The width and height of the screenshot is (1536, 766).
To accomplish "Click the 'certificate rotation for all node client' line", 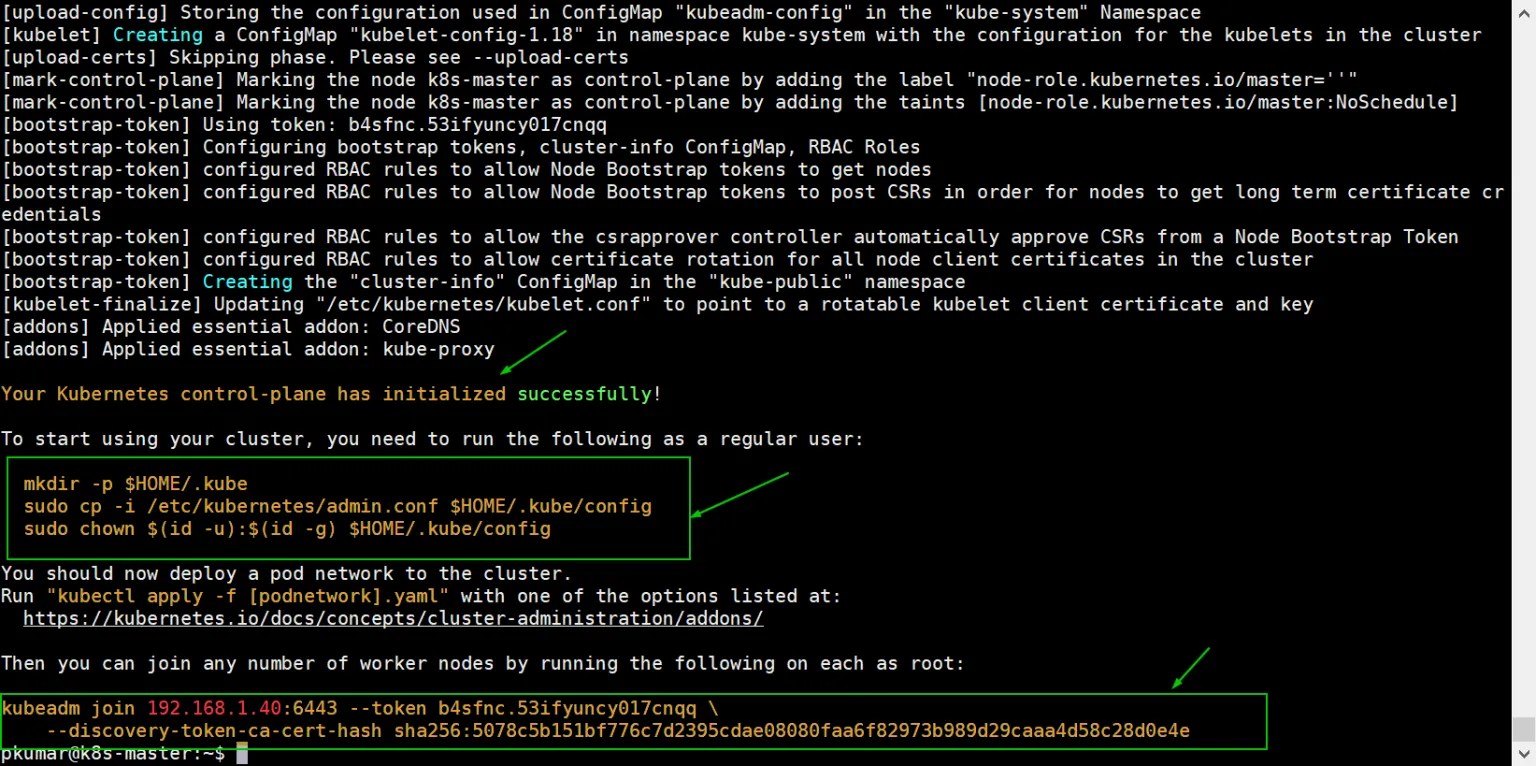I will pos(657,259).
